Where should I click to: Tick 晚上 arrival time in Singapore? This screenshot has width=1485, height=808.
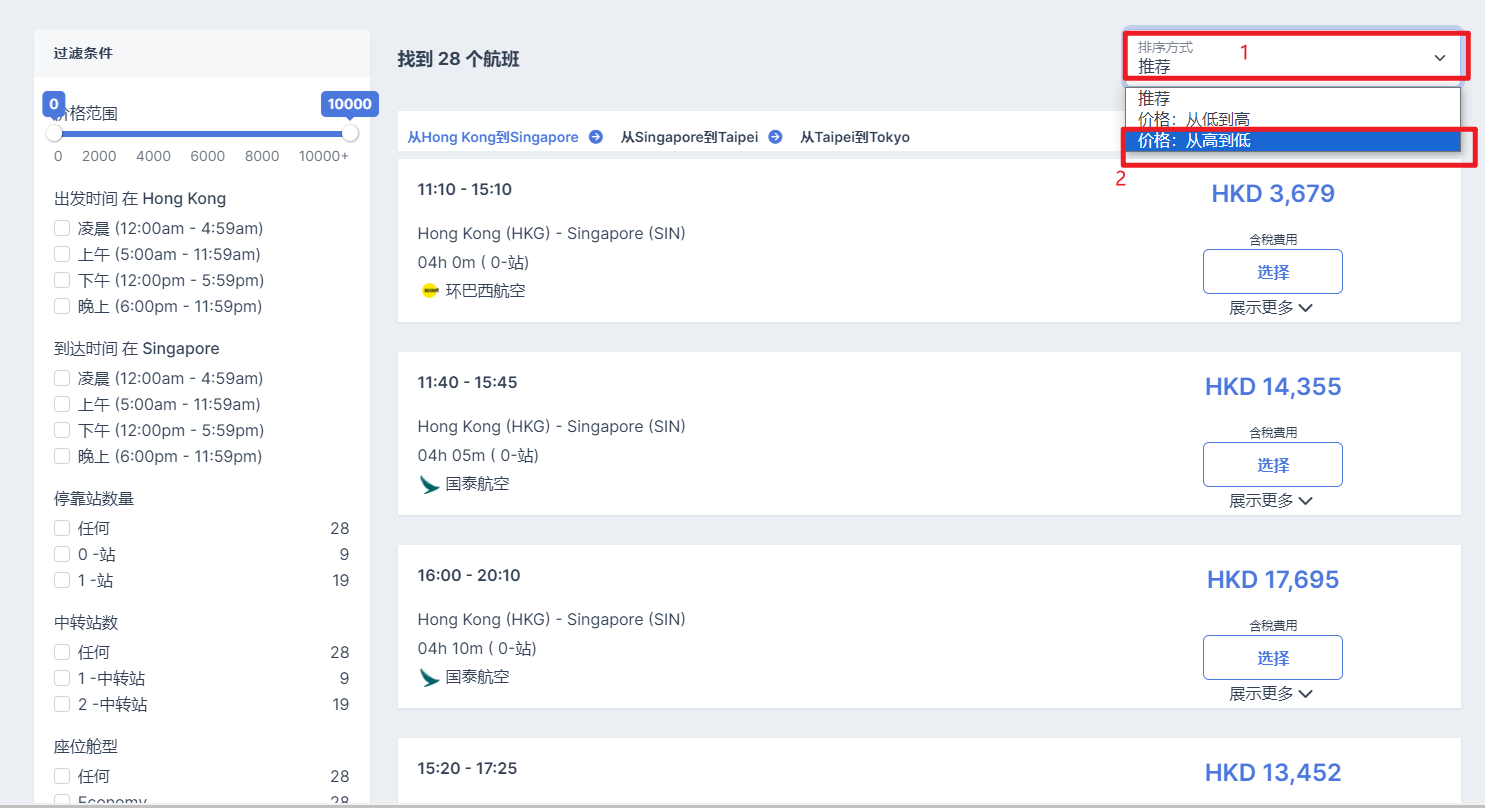point(62,456)
